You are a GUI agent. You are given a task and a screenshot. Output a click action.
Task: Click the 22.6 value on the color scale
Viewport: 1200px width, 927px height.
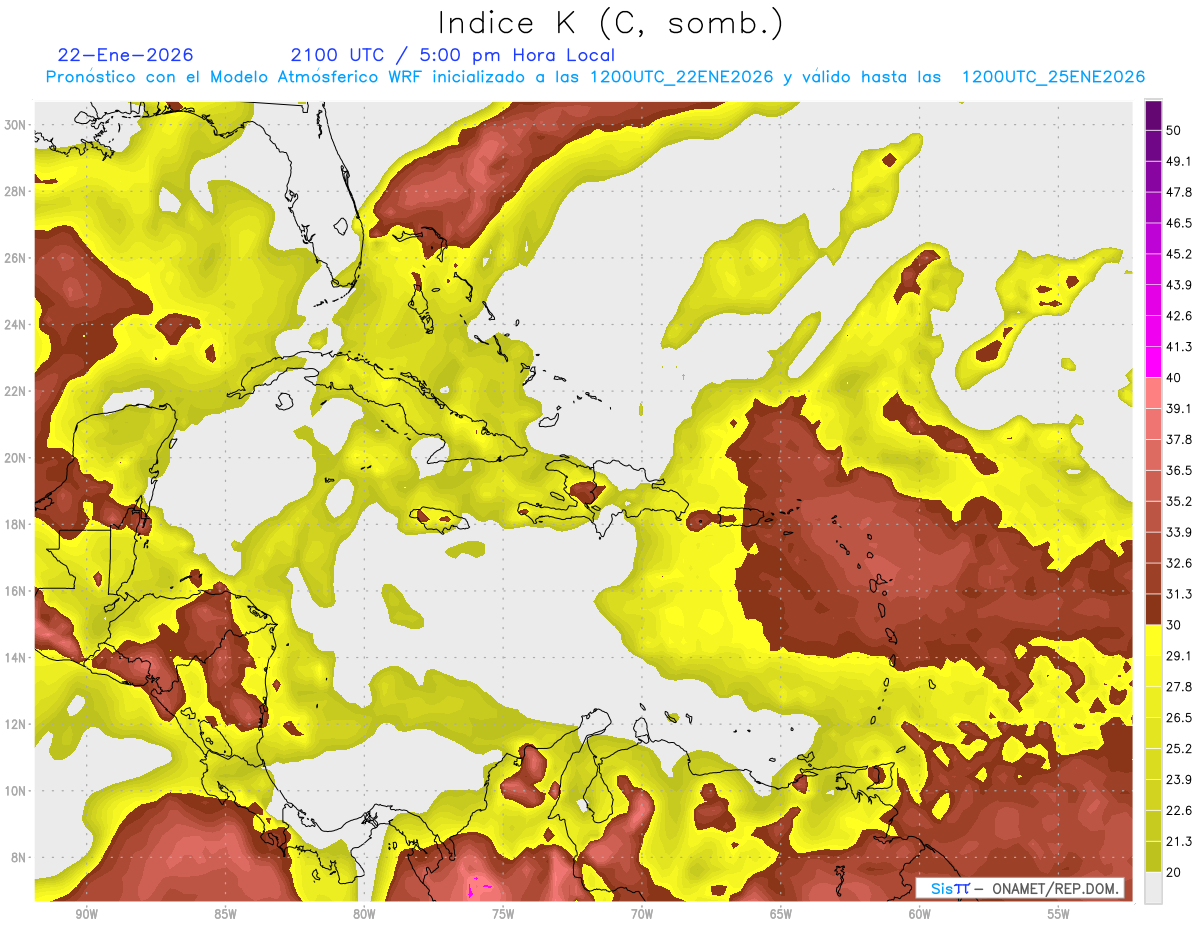pos(1178,812)
